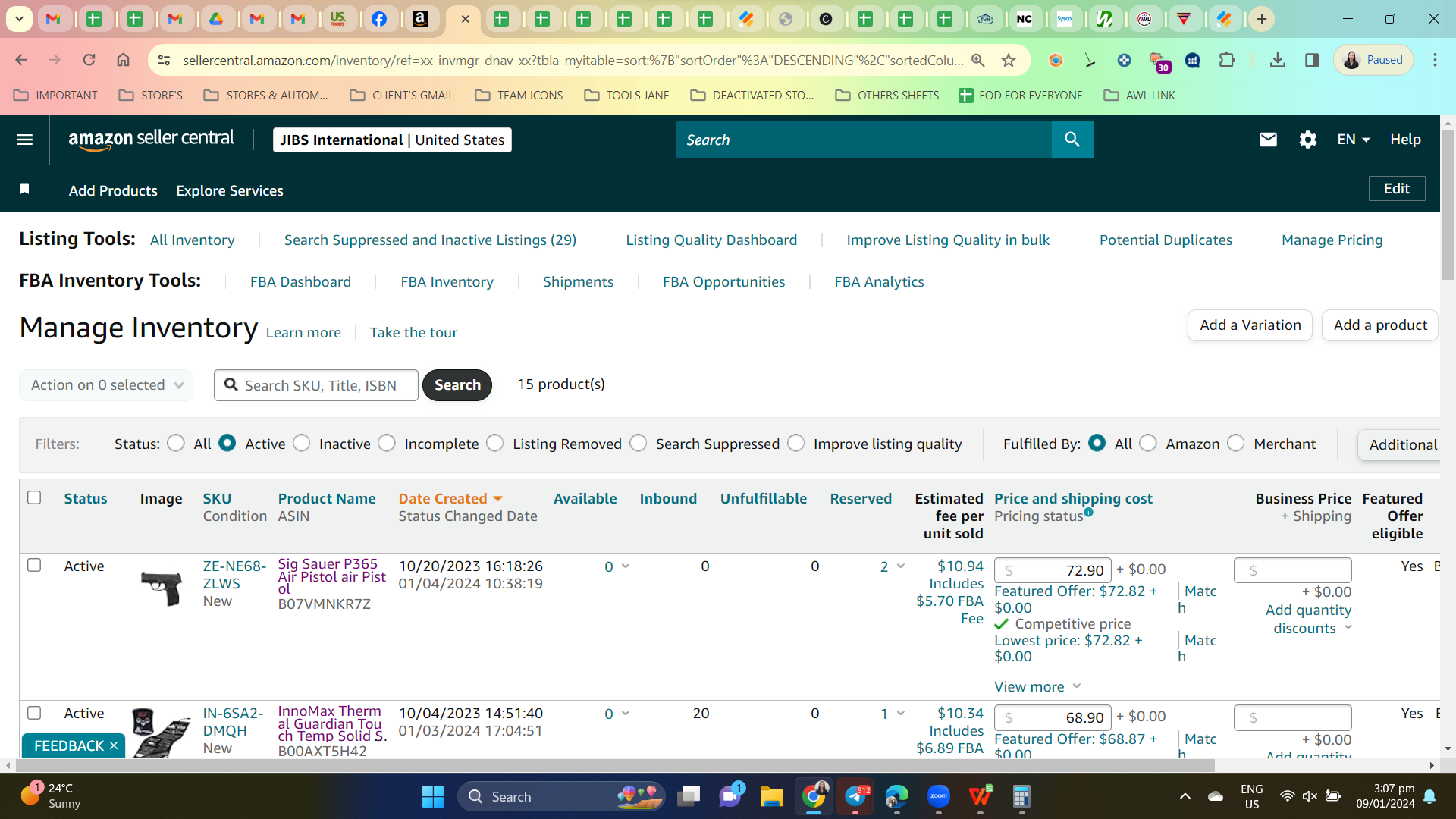
Task: Click the Windows Start button
Action: [x=433, y=796]
